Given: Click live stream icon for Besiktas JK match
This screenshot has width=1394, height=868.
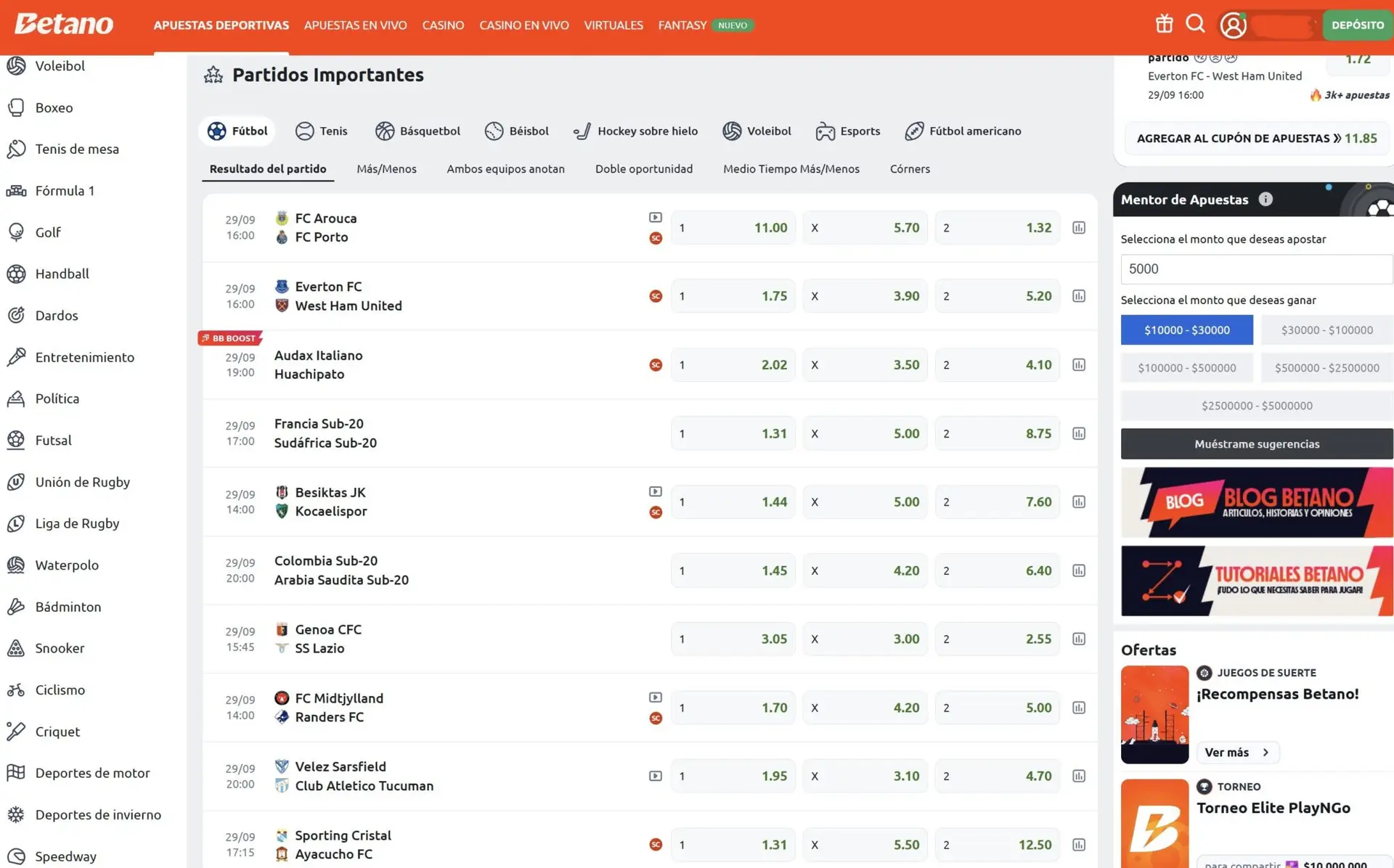Looking at the screenshot, I should click(655, 491).
